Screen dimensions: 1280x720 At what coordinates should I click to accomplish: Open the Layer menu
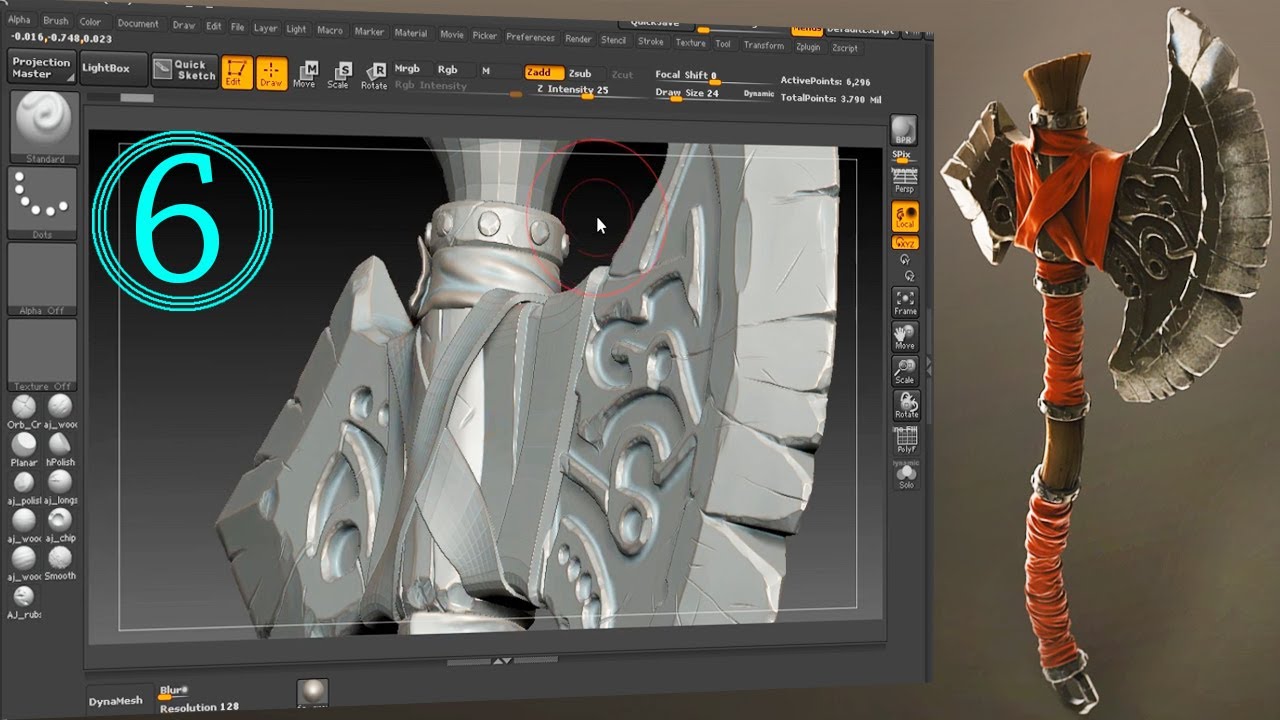click(266, 28)
